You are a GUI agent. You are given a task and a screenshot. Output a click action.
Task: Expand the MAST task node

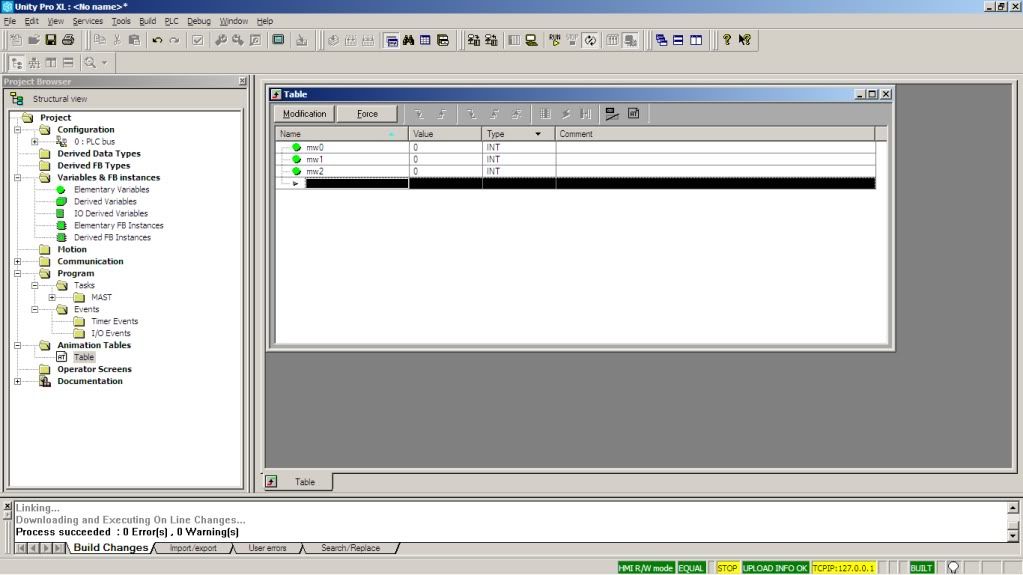(52, 297)
